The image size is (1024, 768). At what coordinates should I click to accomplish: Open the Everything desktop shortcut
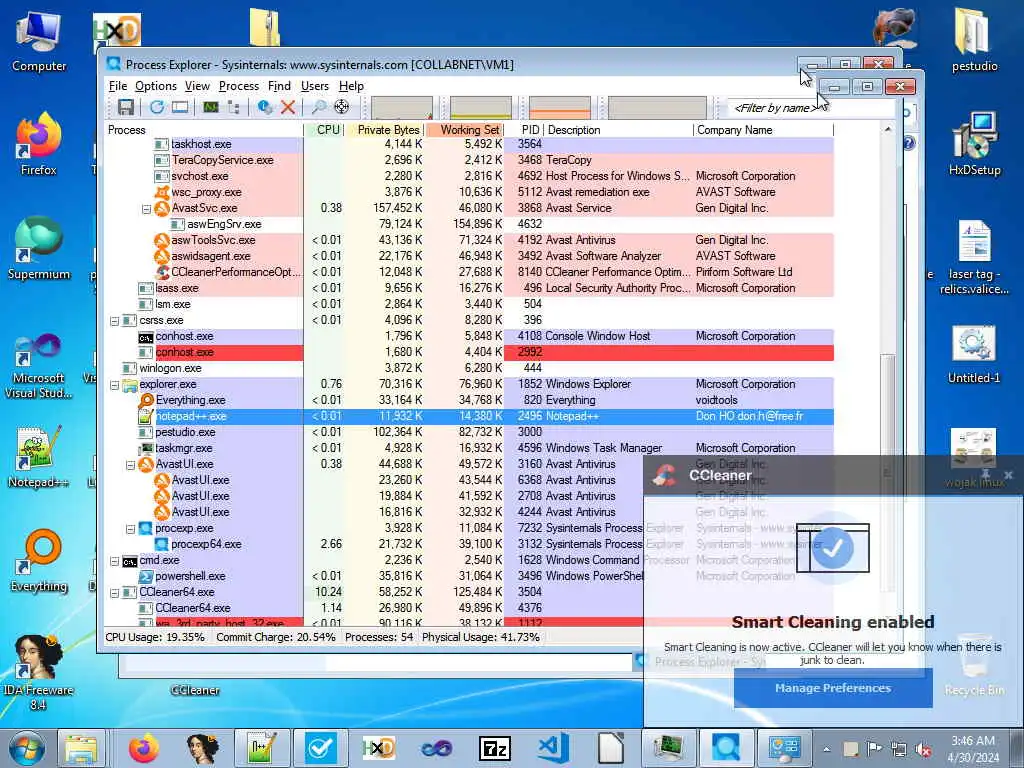point(39,561)
